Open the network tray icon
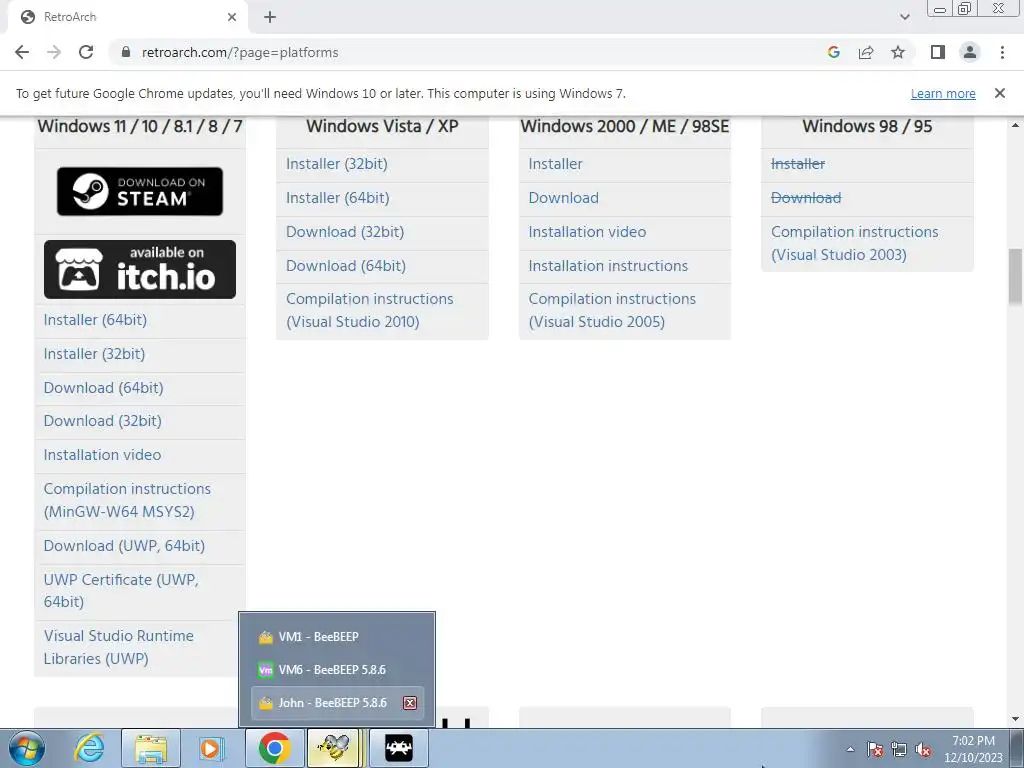The width and height of the screenshot is (1024, 768). pyautogui.click(x=899, y=750)
